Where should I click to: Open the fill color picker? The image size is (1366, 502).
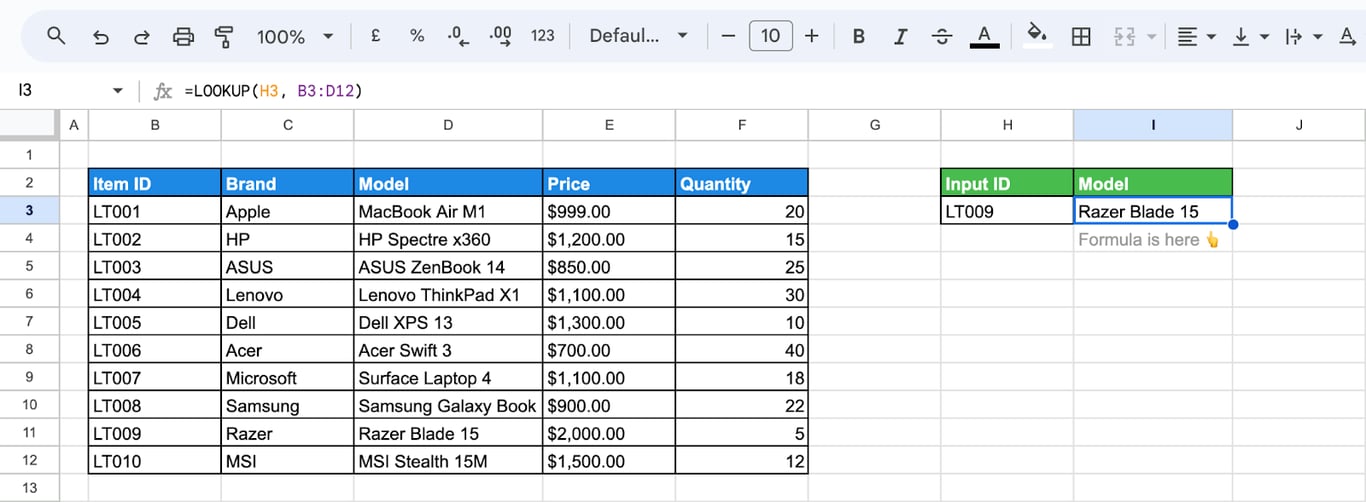pyautogui.click(x=1038, y=36)
